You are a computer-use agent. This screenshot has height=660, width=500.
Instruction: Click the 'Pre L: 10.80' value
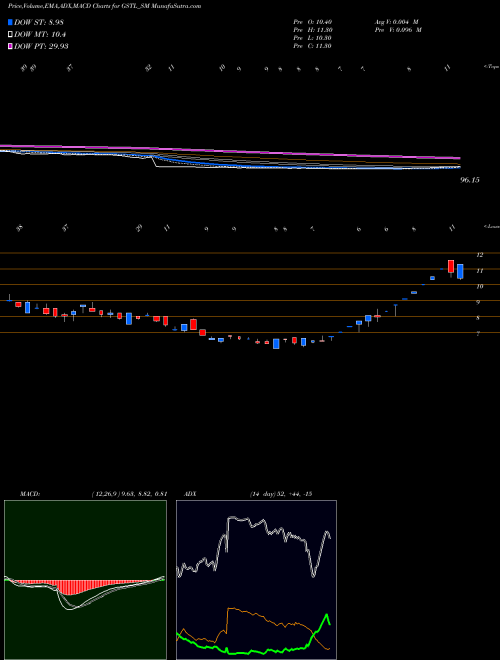point(313,38)
